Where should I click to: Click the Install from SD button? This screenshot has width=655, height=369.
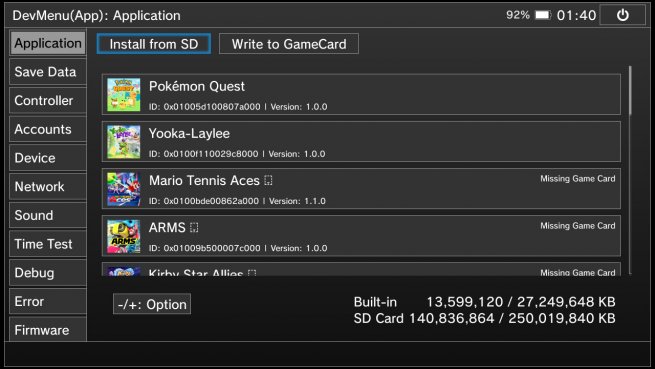point(154,44)
